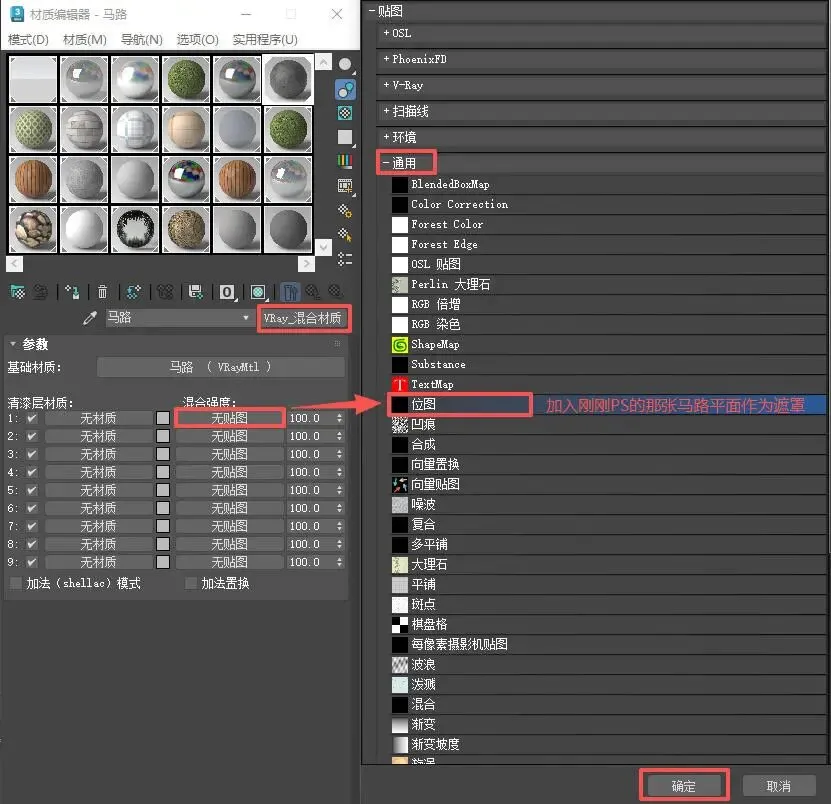
Task: Click the 取消 button
Action: click(x=779, y=786)
